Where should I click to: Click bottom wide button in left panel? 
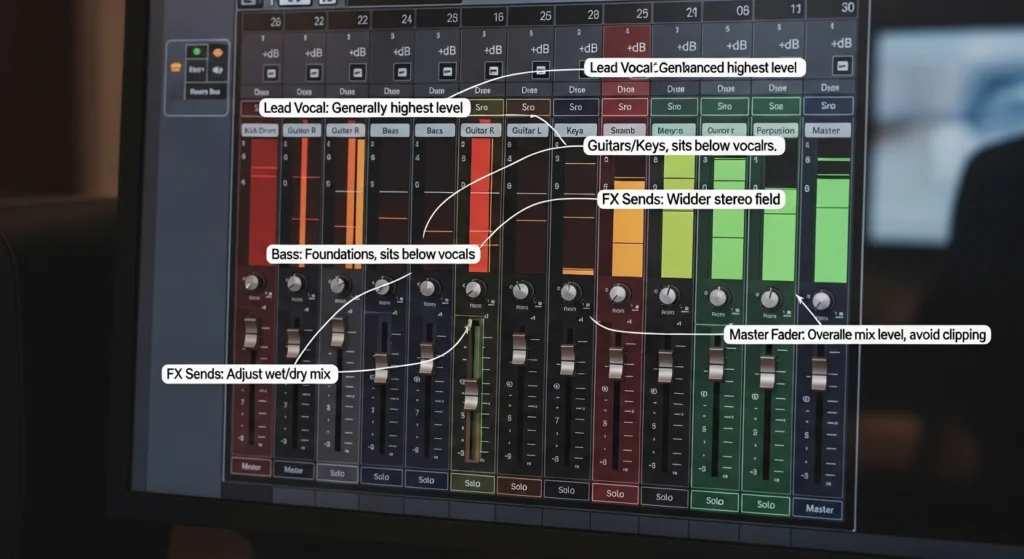tap(204, 92)
